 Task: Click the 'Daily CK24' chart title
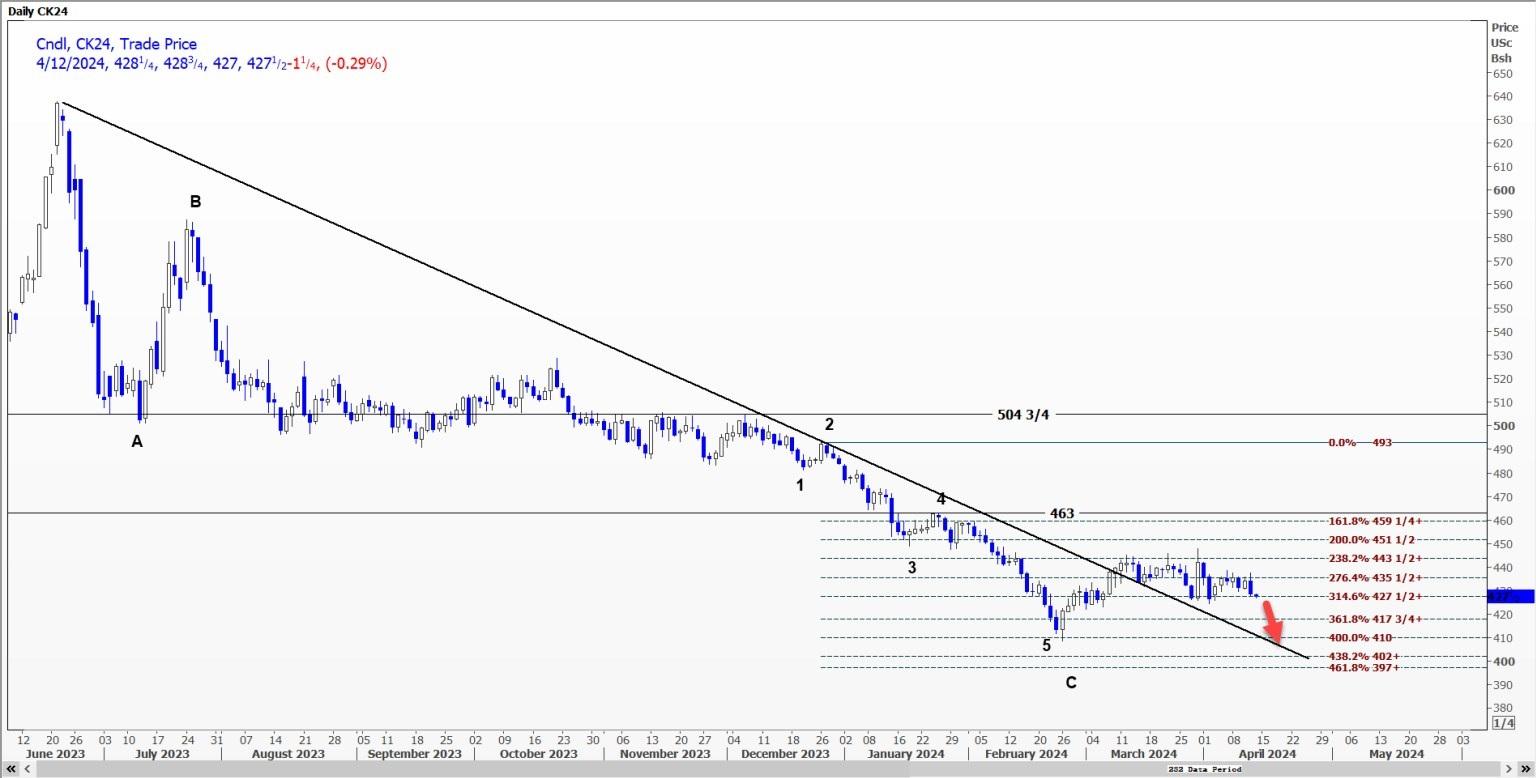click(39, 10)
